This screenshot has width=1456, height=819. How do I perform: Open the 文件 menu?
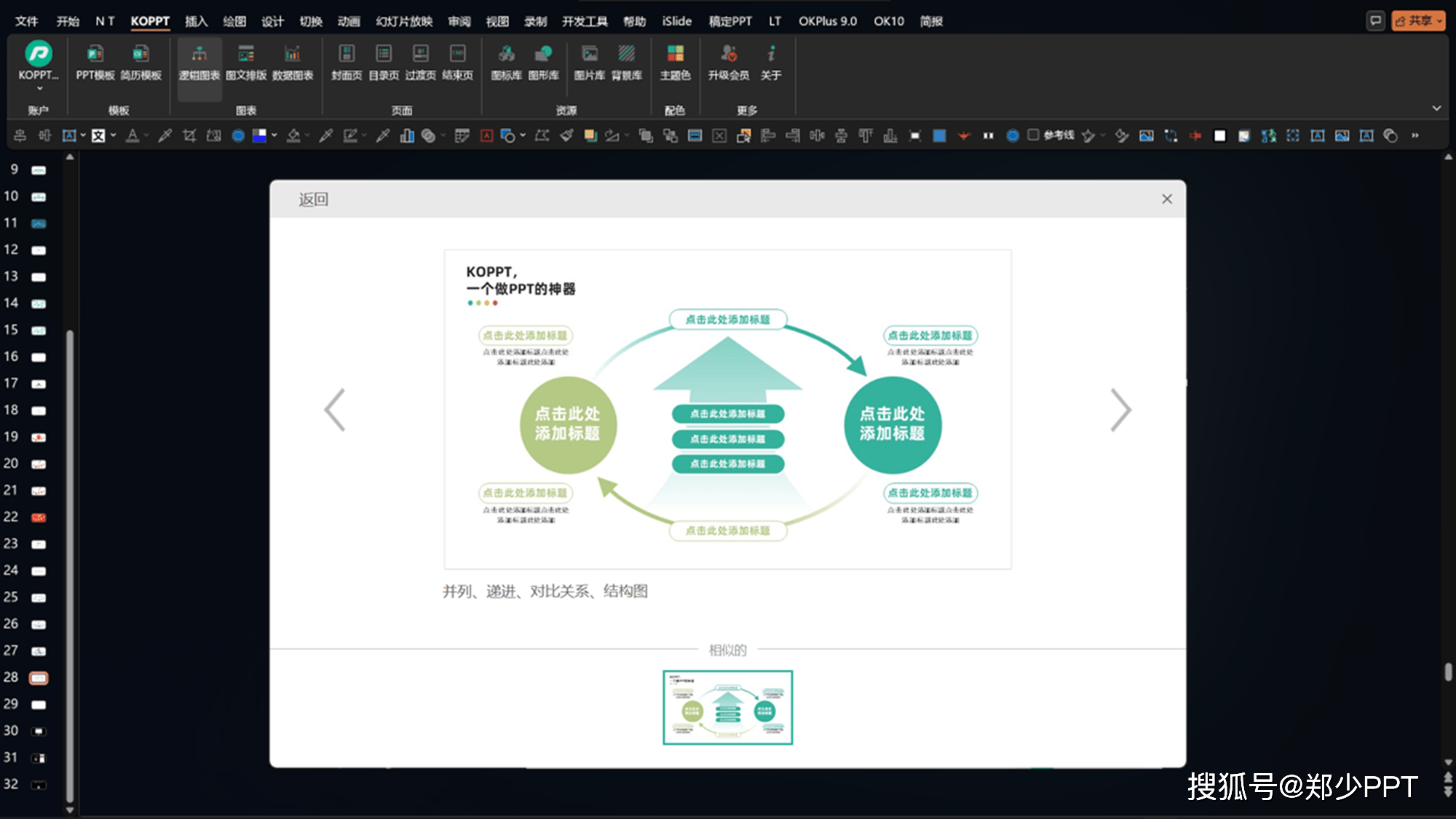tap(27, 21)
